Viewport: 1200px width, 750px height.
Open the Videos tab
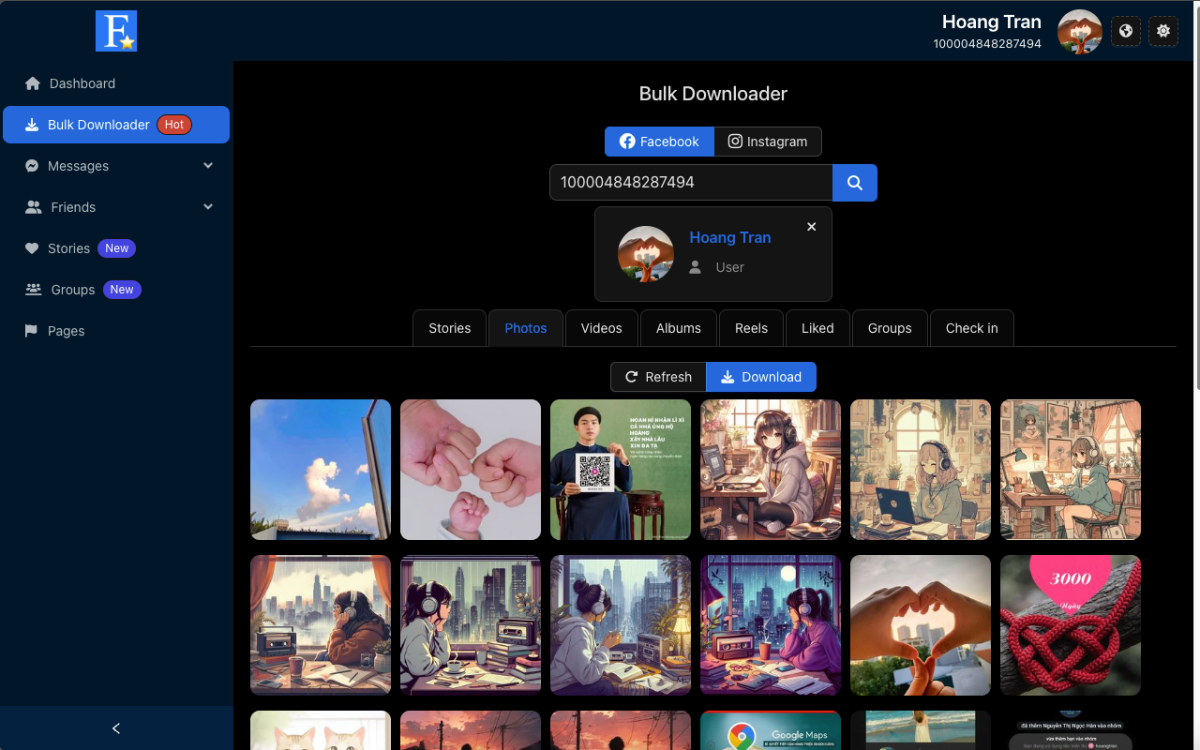pos(602,328)
